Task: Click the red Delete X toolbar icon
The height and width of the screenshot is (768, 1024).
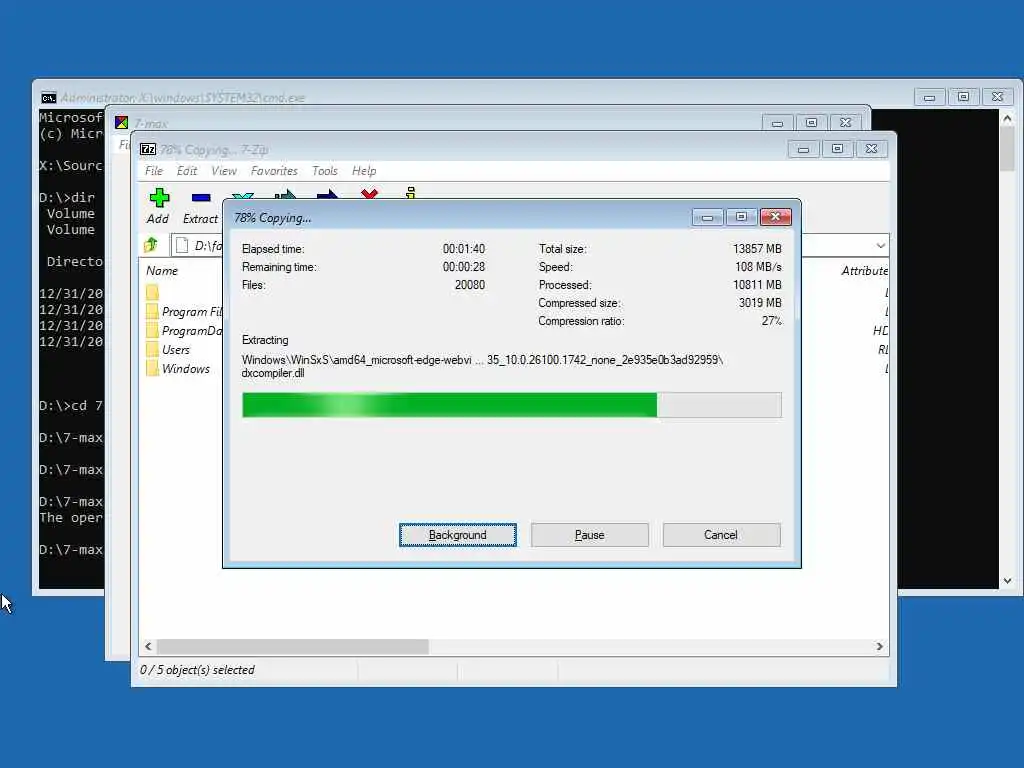Action: point(369,193)
